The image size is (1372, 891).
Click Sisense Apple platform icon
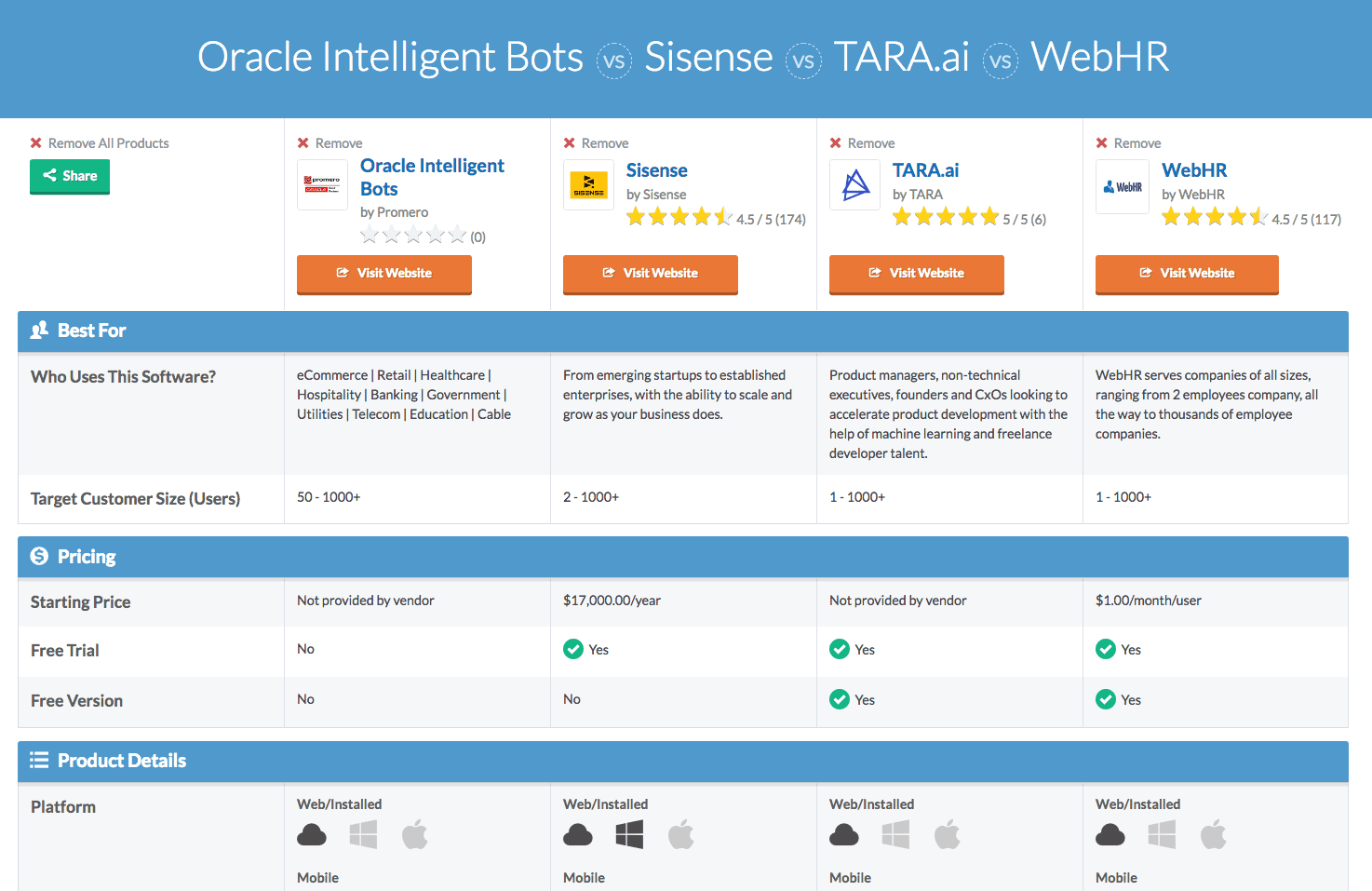click(x=681, y=834)
